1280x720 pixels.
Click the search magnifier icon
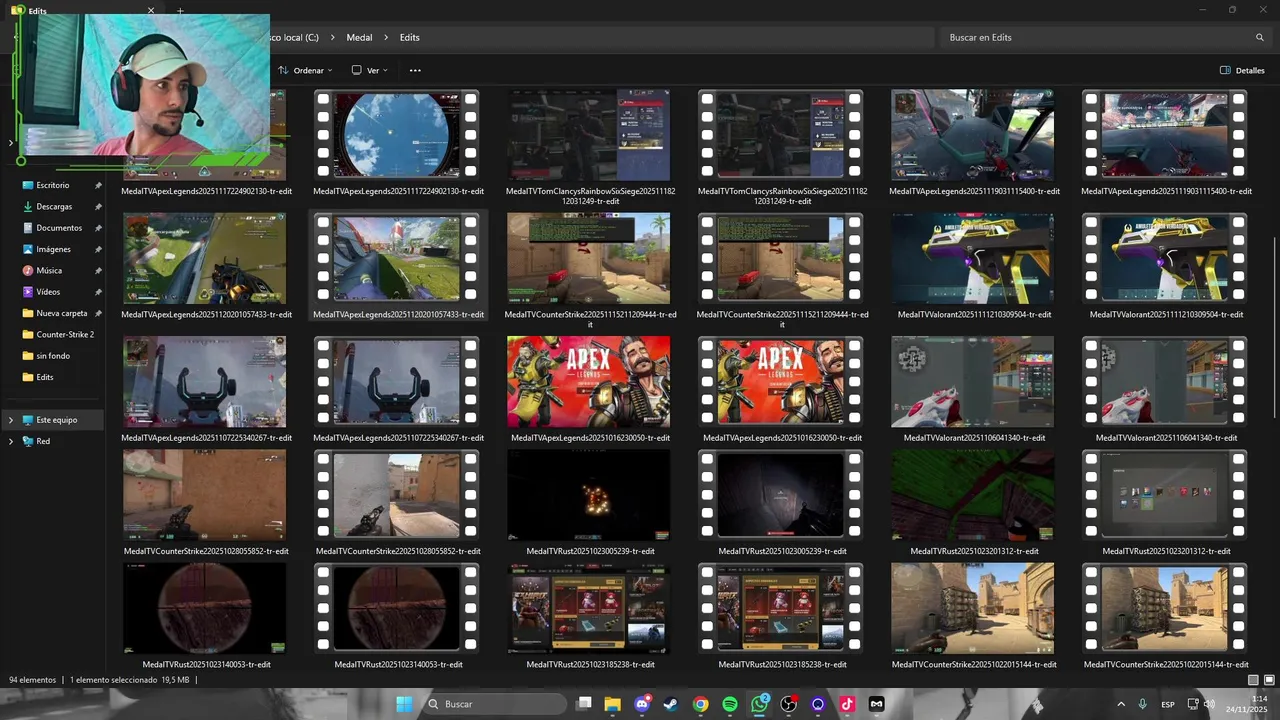tap(1259, 37)
